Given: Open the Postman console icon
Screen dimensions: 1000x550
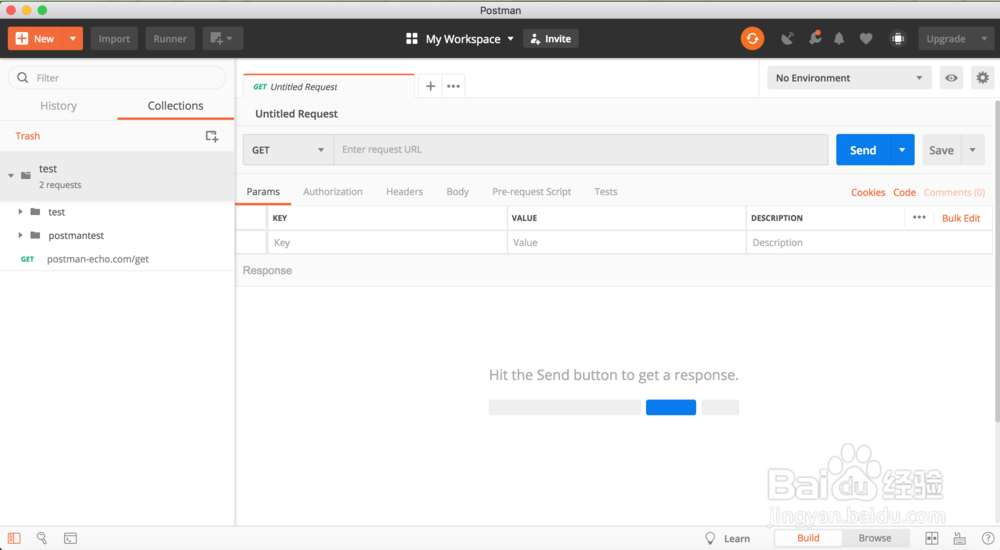Looking at the screenshot, I should (x=70, y=539).
